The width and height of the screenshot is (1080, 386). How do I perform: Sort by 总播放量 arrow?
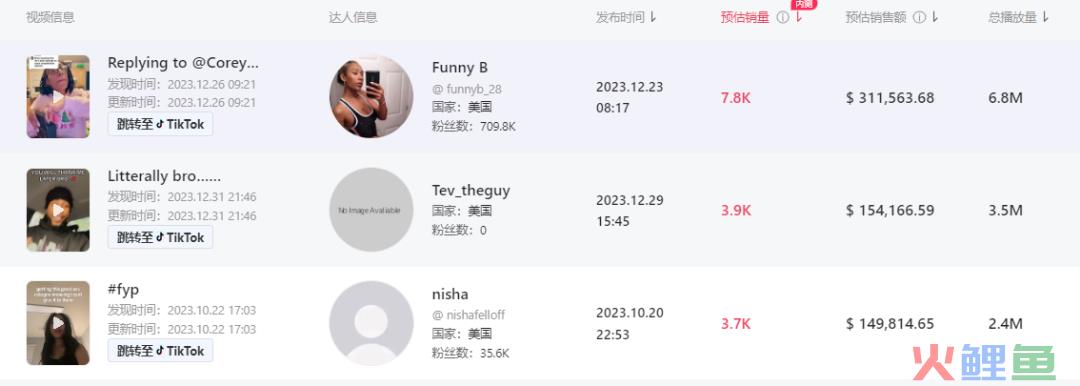point(1046,18)
